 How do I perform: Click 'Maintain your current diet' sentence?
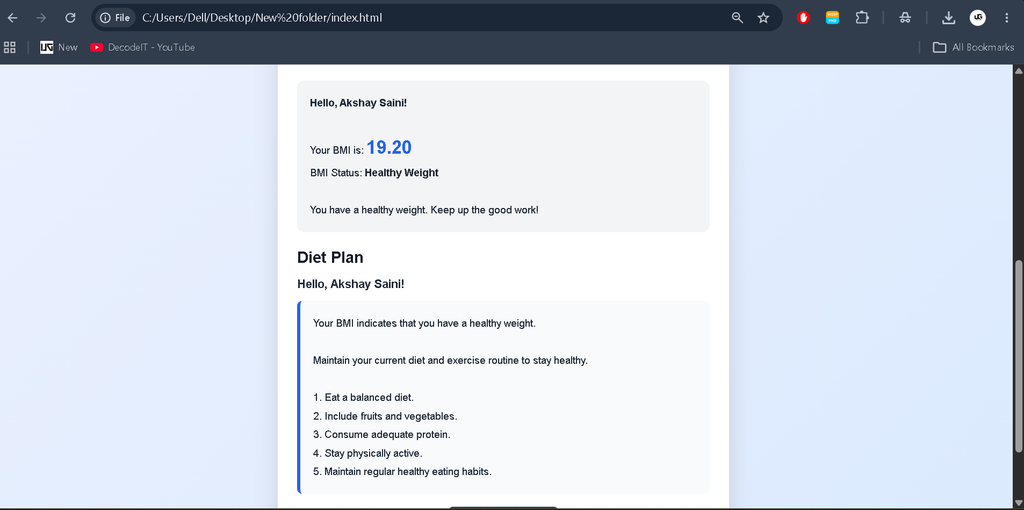point(451,360)
